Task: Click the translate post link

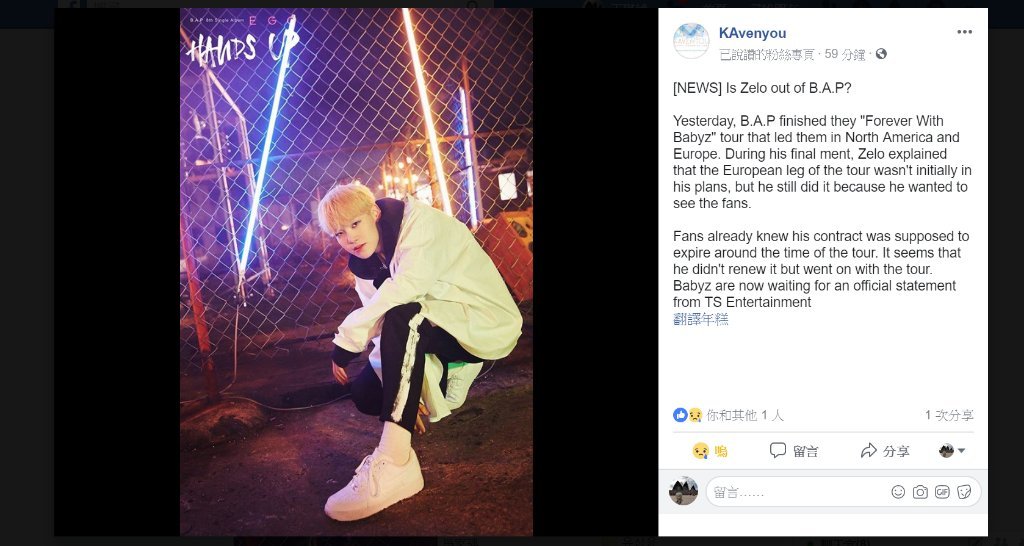Action: (x=700, y=319)
